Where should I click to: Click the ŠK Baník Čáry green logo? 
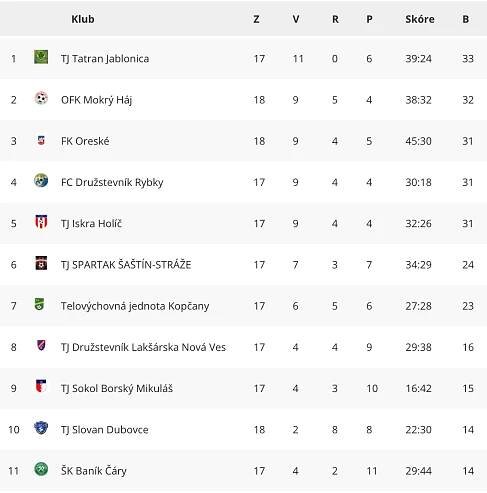(41, 469)
